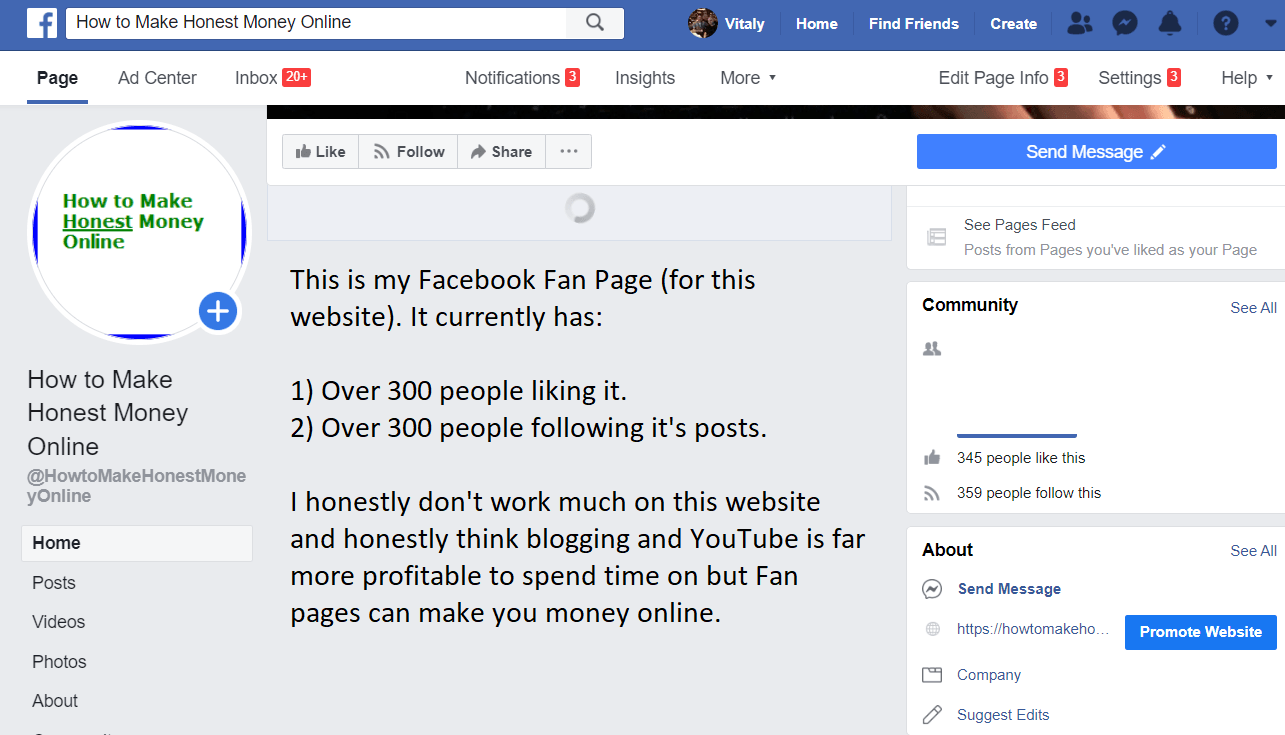Open the Insights tab
Image resolution: width=1285 pixels, height=735 pixels.
[645, 78]
